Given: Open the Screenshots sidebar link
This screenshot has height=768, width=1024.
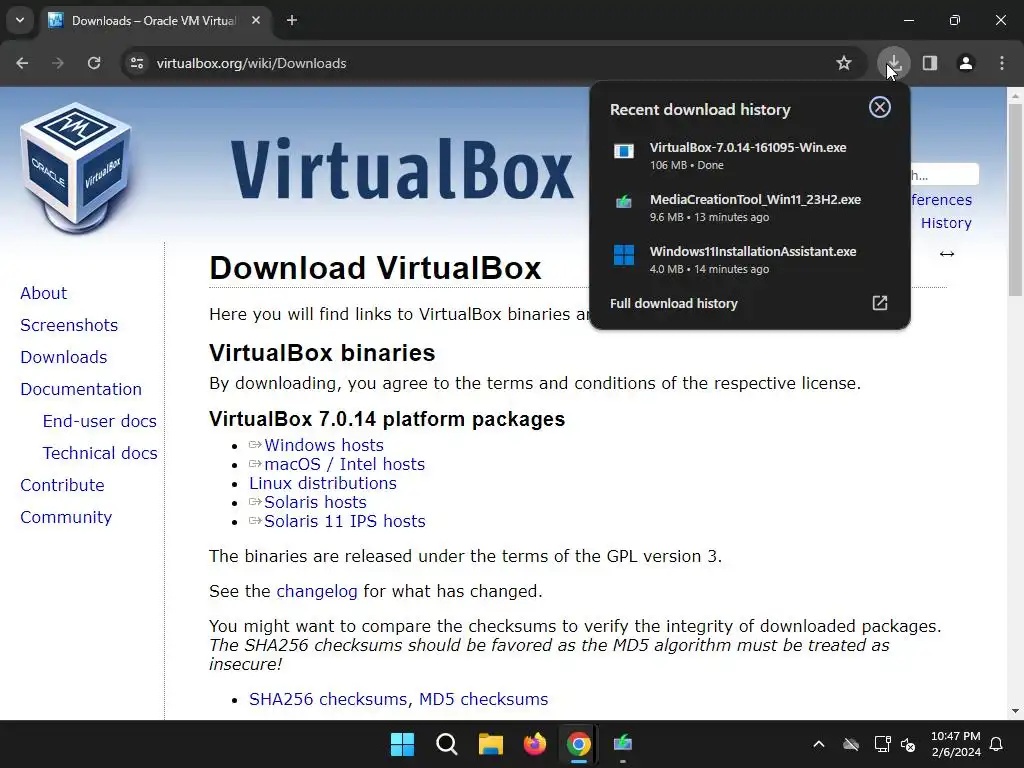Looking at the screenshot, I should pyautogui.click(x=69, y=325).
